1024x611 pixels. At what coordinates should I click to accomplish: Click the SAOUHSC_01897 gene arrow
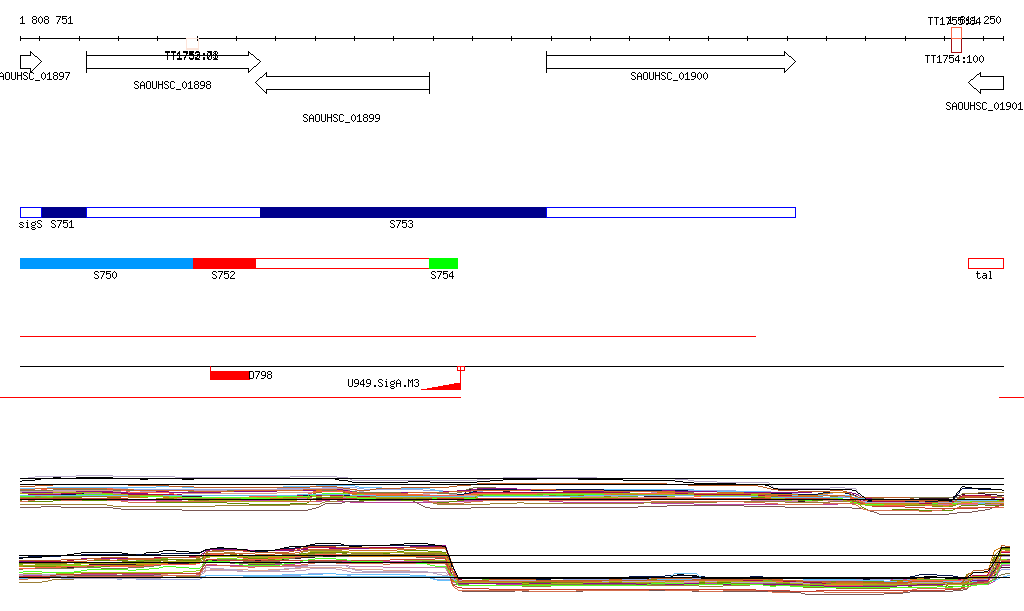(x=31, y=62)
